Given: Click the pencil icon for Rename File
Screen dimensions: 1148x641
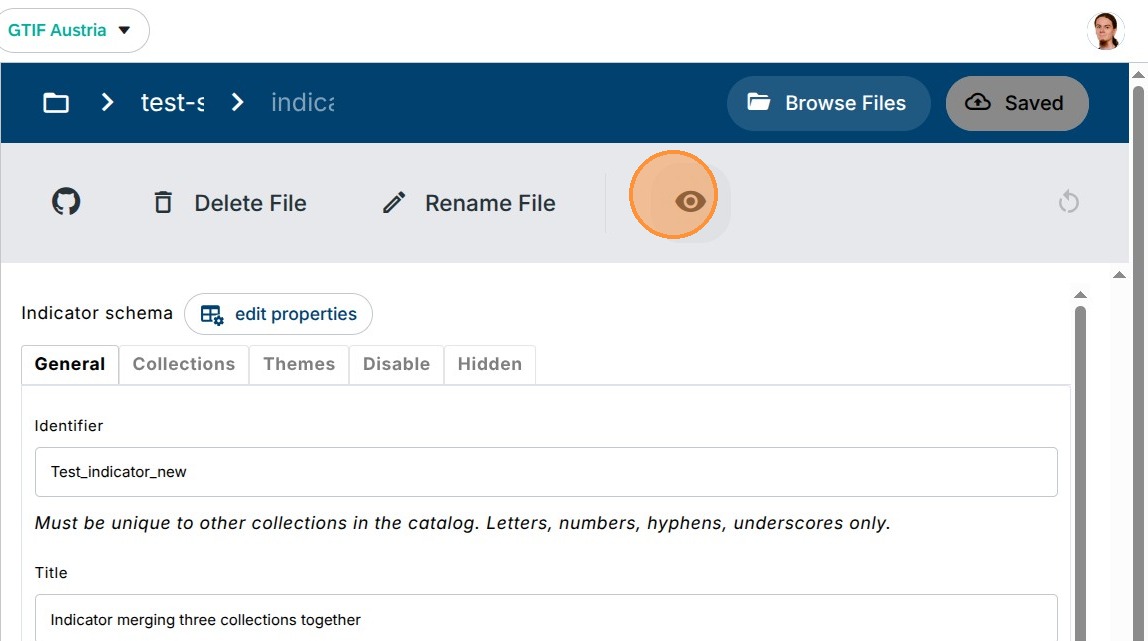Looking at the screenshot, I should [x=394, y=203].
